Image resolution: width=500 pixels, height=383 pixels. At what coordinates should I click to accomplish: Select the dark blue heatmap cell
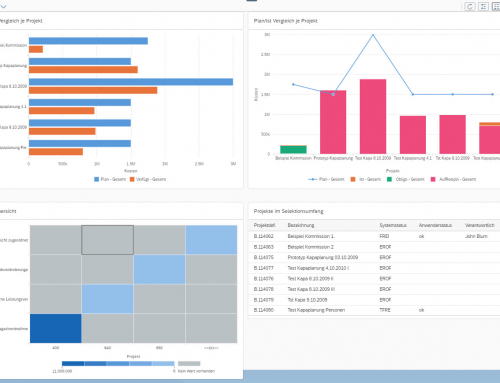point(56,328)
